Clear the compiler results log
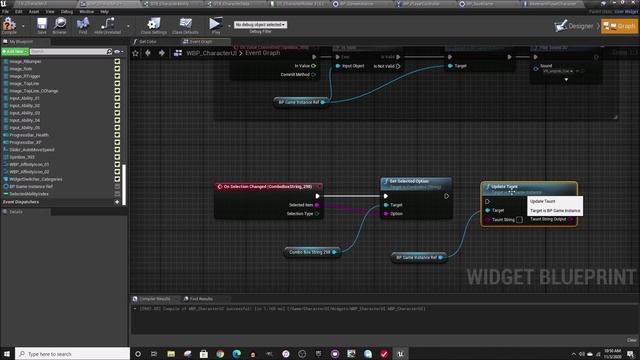Image resolution: width=640 pixels, height=360 pixels. click(631, 340)
